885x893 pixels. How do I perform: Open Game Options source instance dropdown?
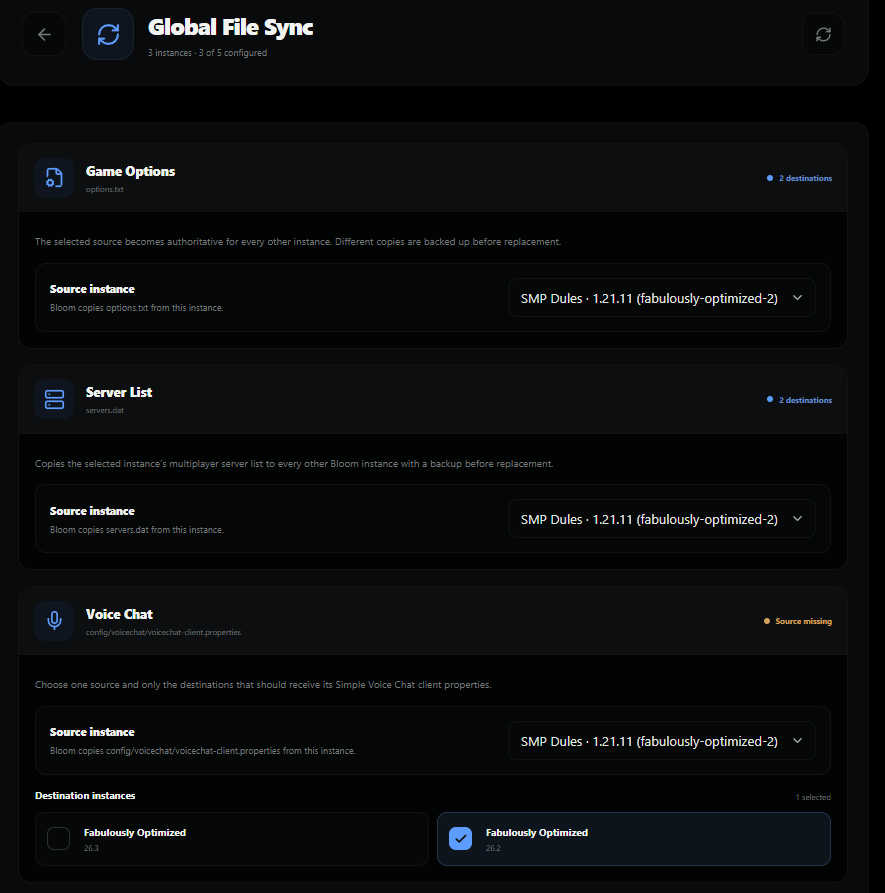click(662, 298)
